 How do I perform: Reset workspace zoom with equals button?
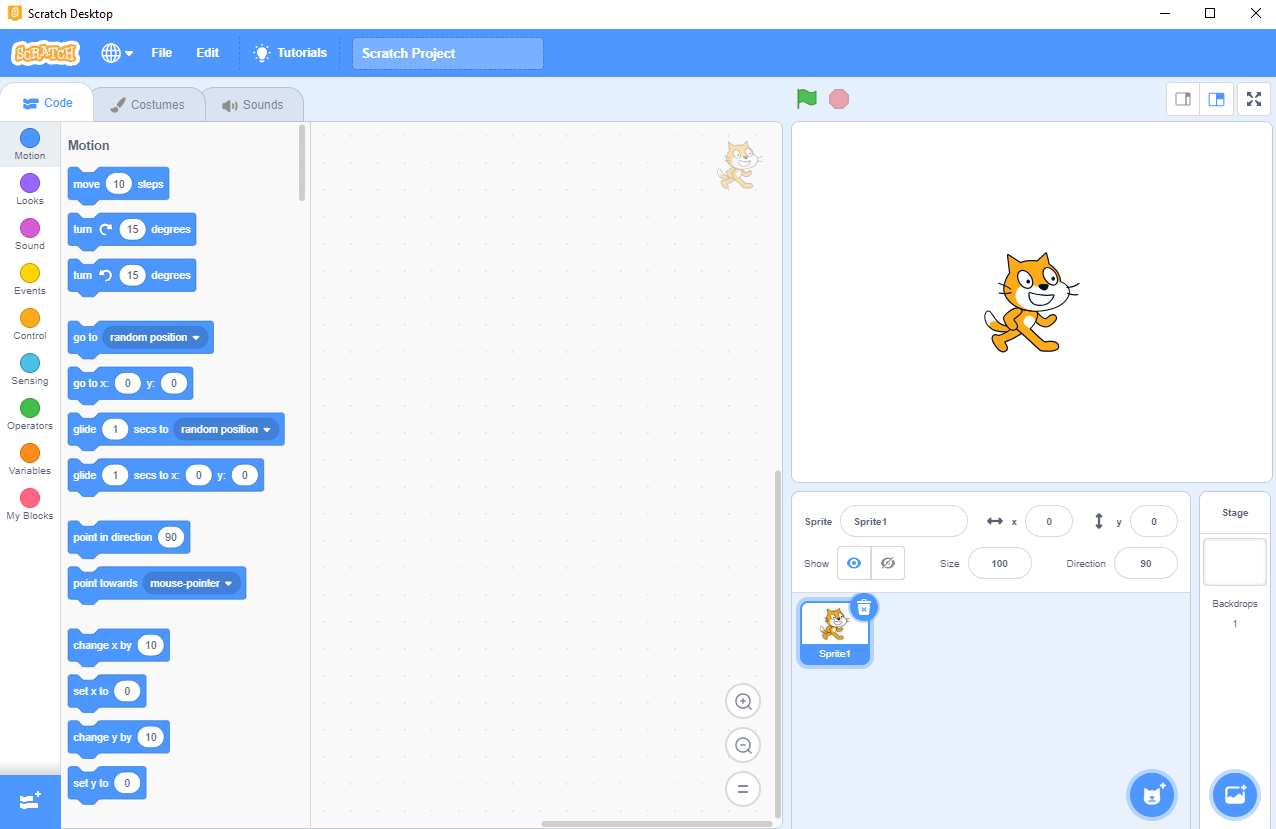point(743,788)
